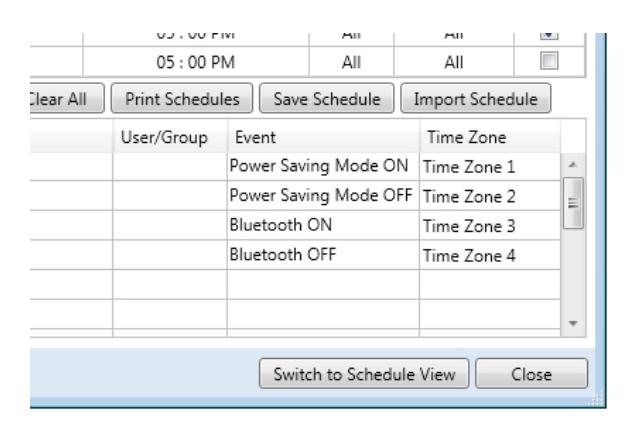Tick the checkbox in the 05:00 PM row
This screenshot has height=422, width=643.
coord(549,61)
